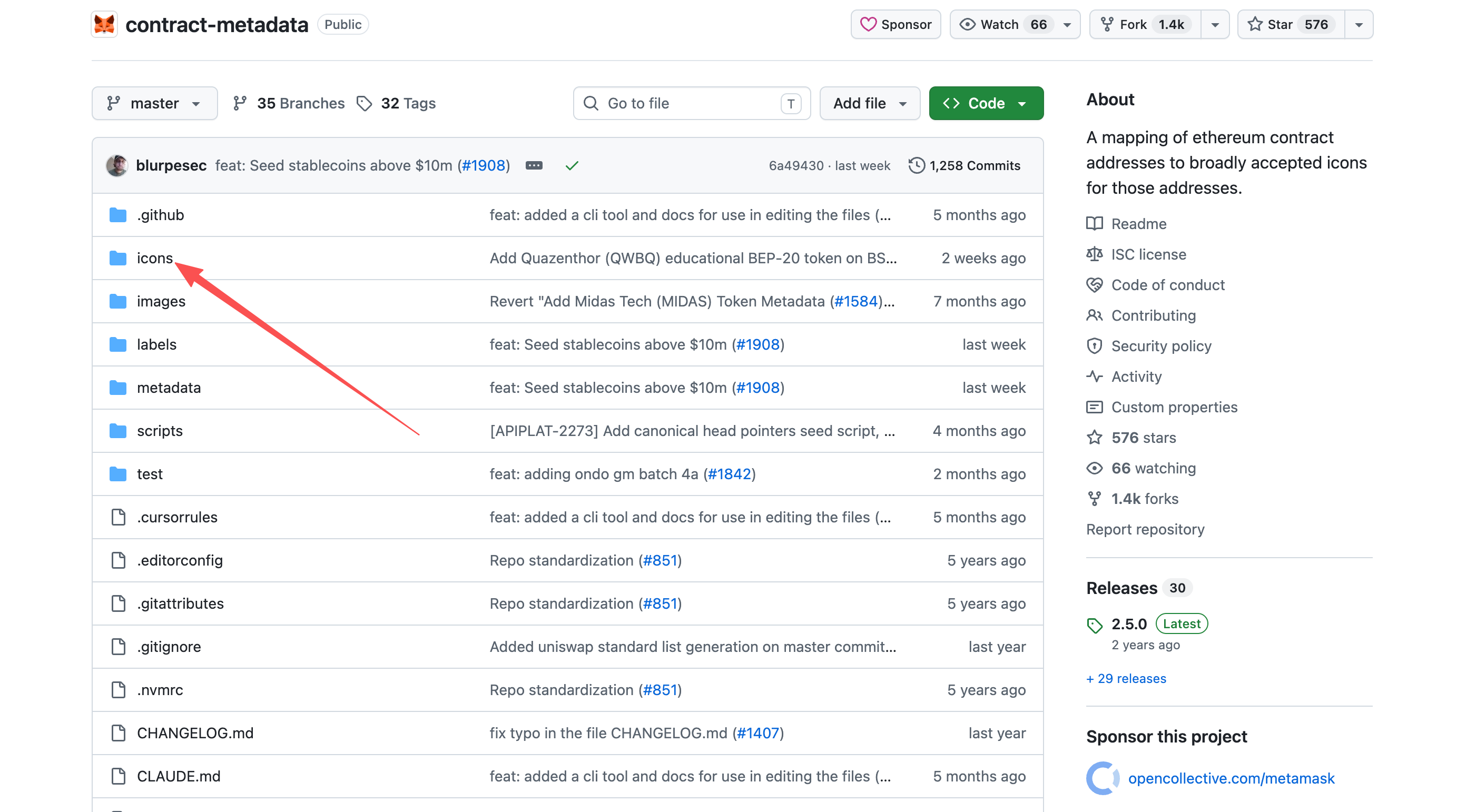This screenshot has width=1476, height=812.
Task: Open the metadata folder name
Action: pos(169,388)
